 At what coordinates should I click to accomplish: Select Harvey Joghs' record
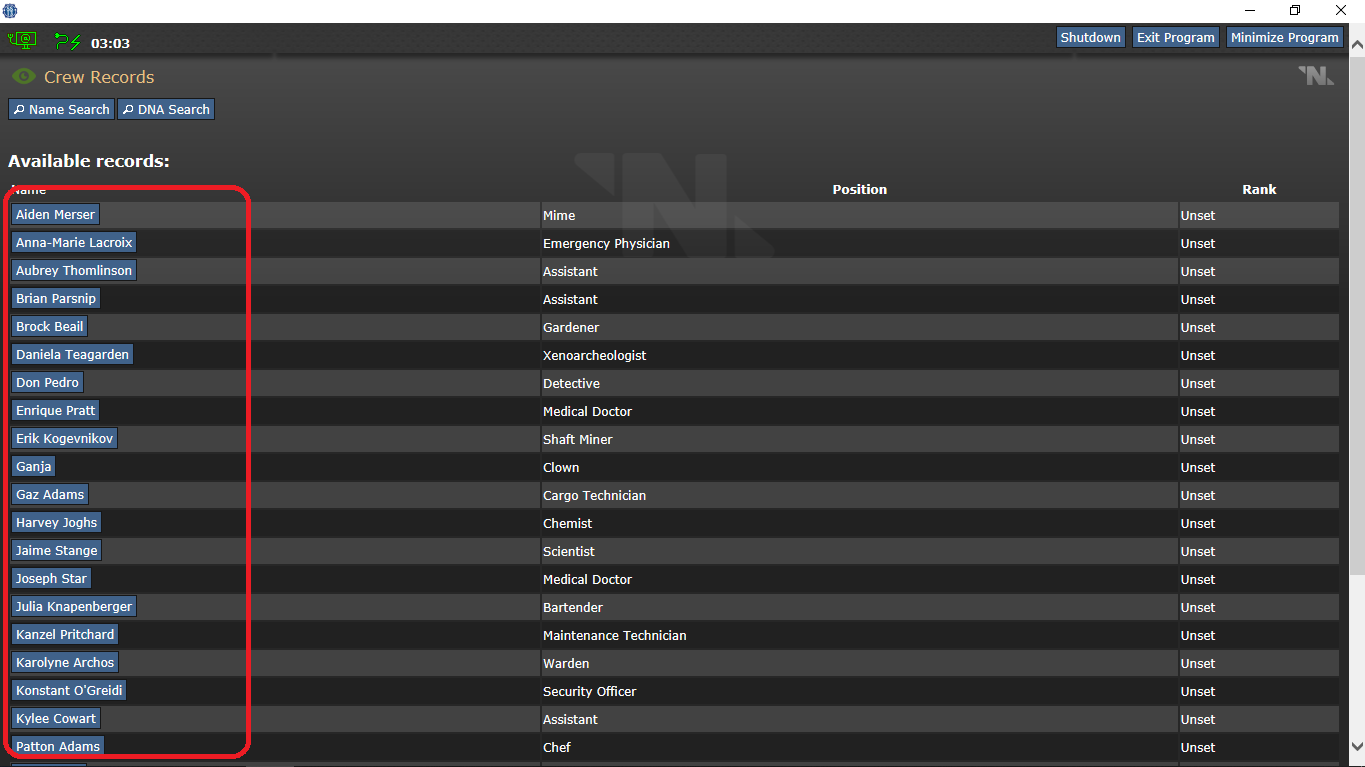tap(56, 522)
